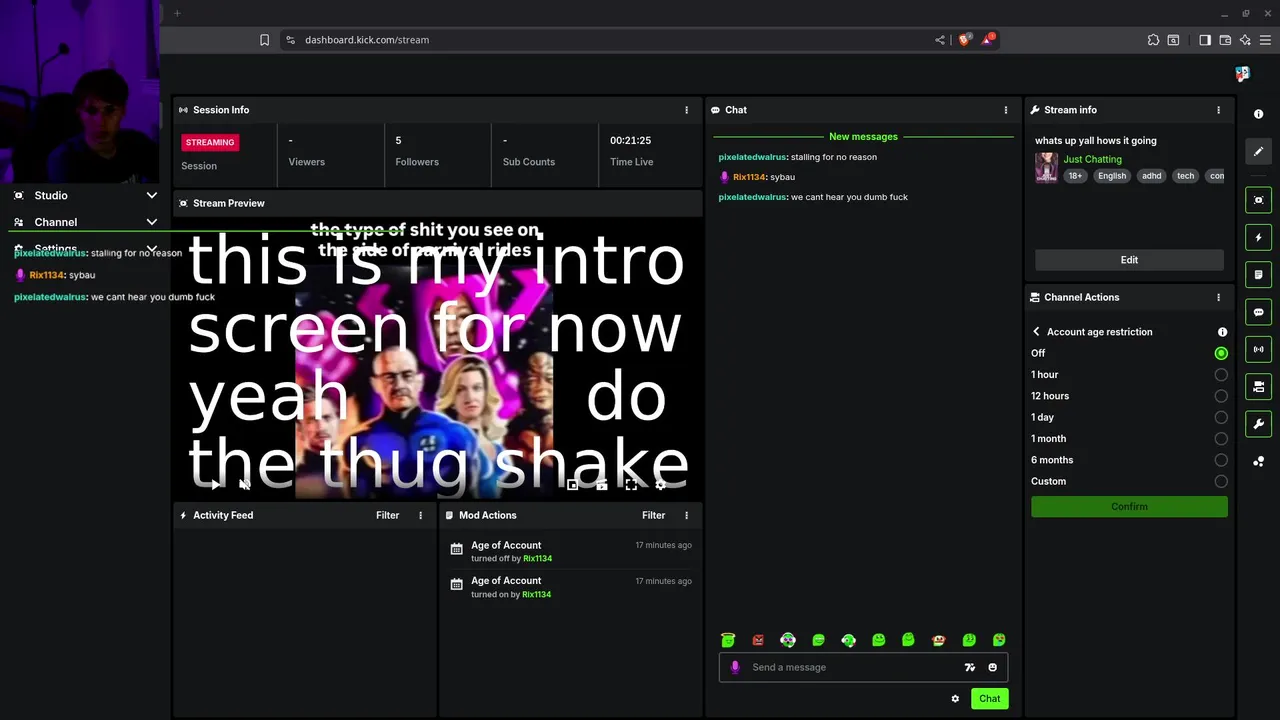
Task: Open chat settings gear icon
Action: (x=955, y=699)
